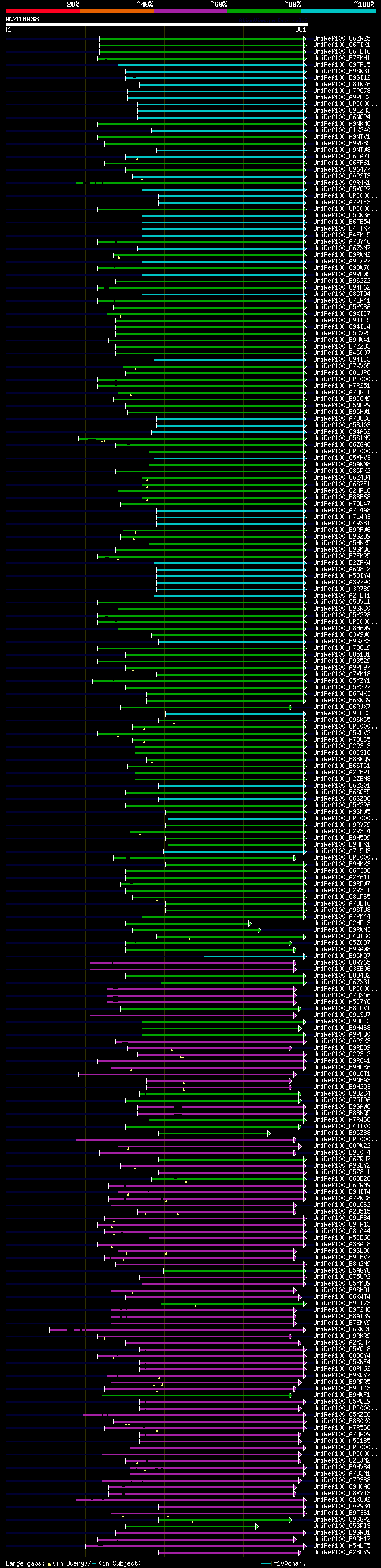The width and height of the screenshot is (381, 1568).
Task: Choose the UniRef100_Q0ISI6 label
Action: [342, 754]
